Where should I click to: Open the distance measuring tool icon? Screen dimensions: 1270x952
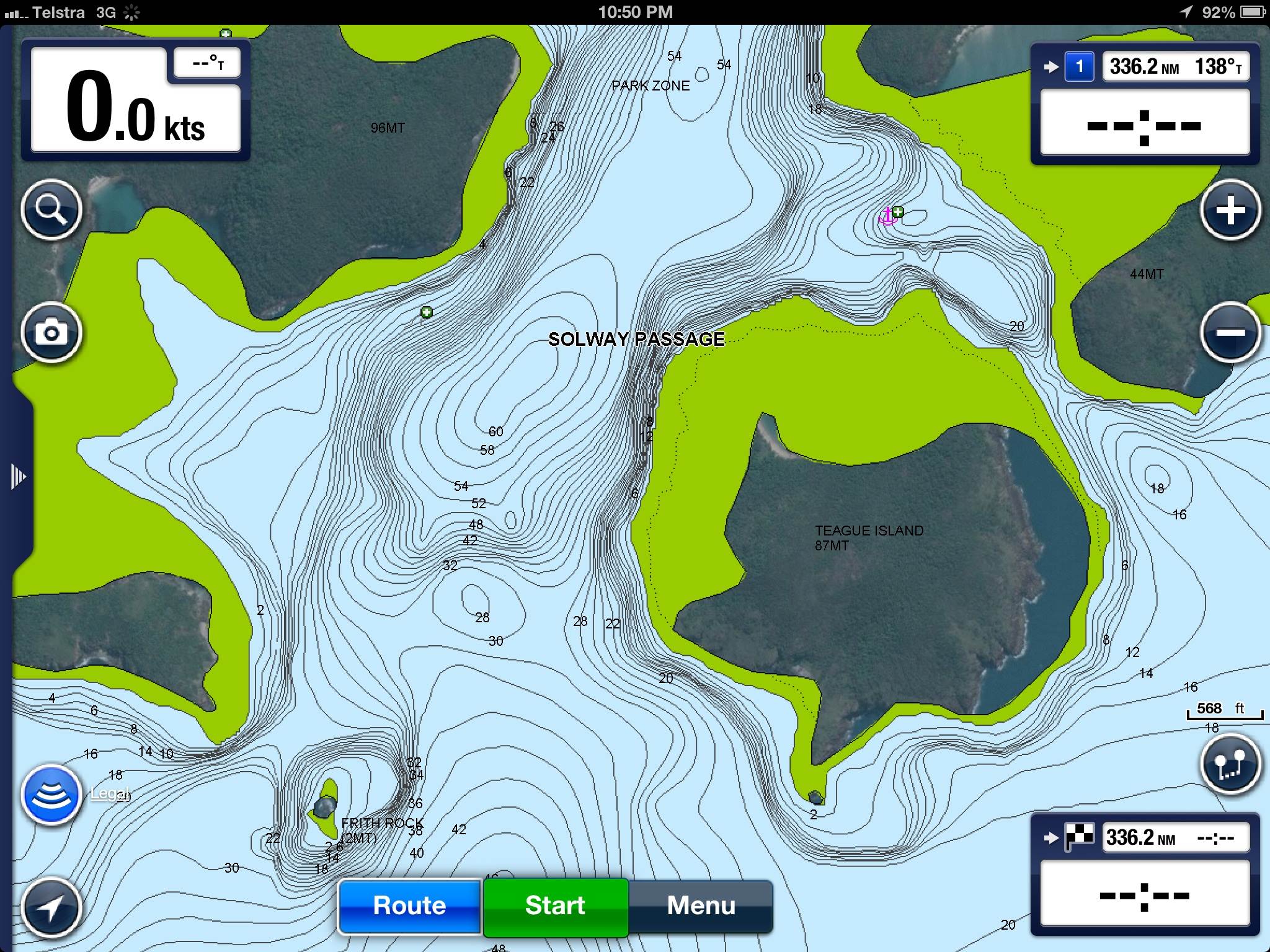pyautogui.click(x=1230, y=764)
